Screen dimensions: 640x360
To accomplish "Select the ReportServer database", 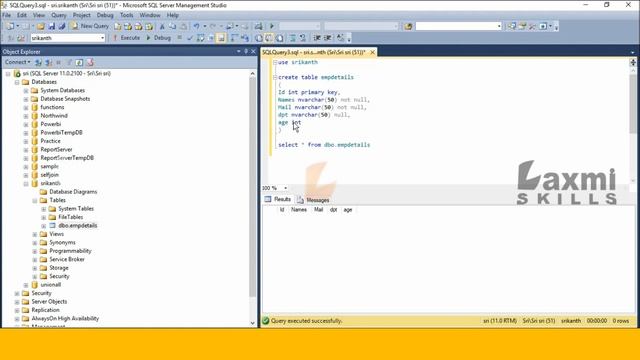I will click(56, 149).
